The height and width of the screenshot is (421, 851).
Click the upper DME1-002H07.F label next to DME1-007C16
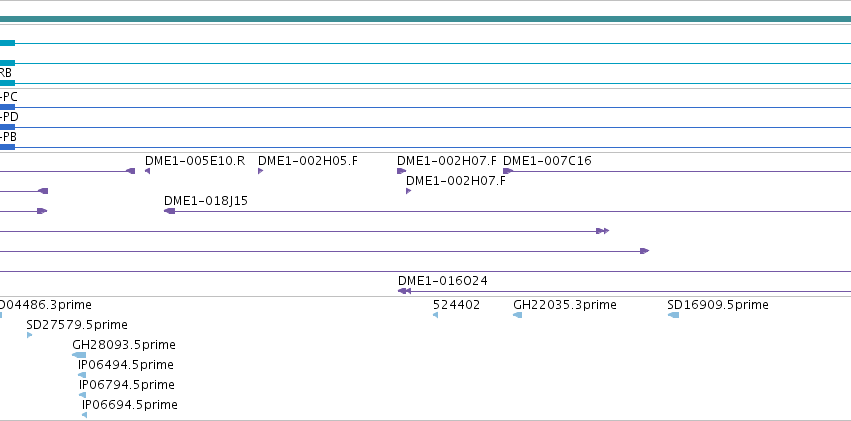click(x=447, y=161)
